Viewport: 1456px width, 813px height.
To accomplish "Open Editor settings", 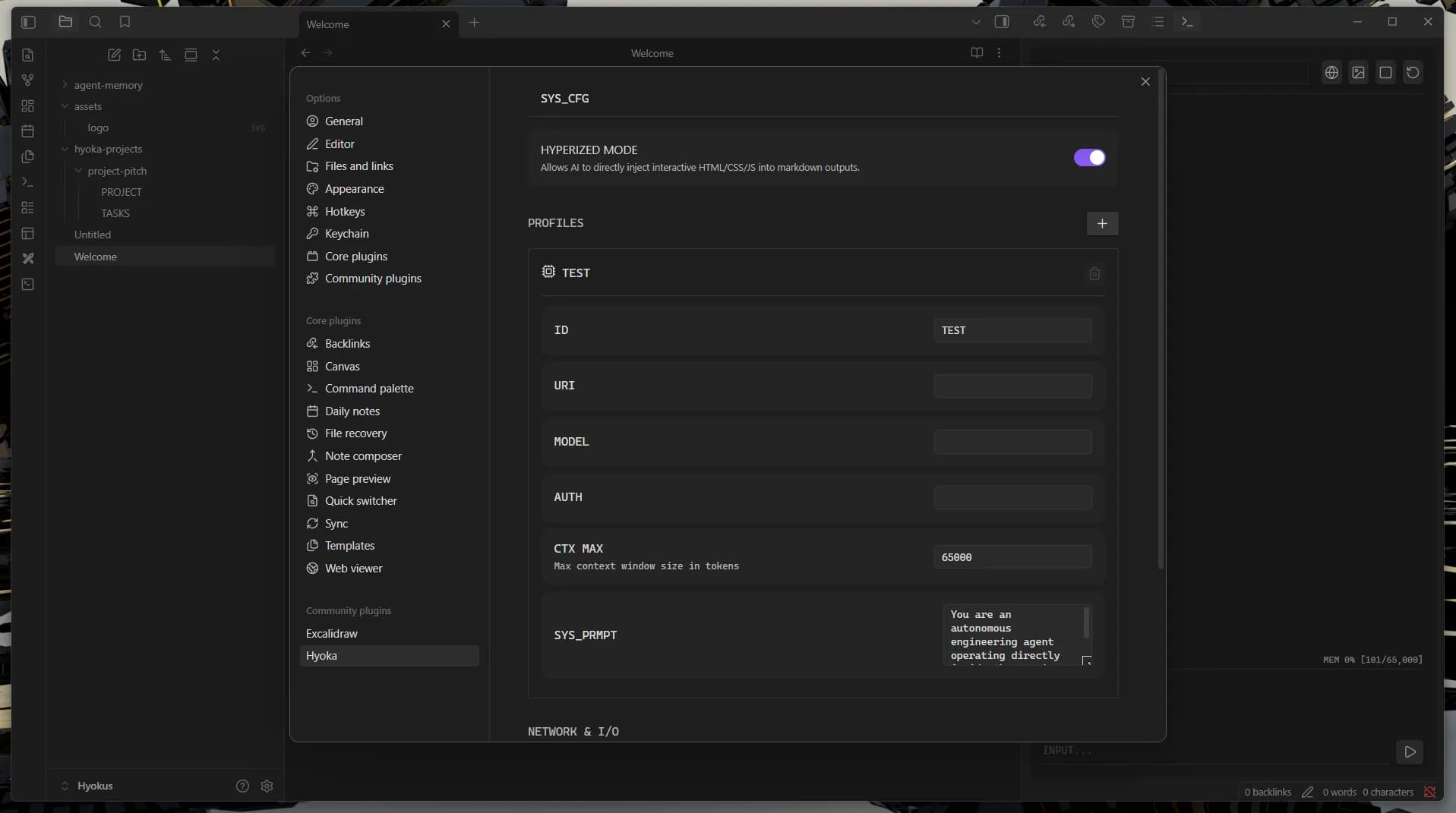I will tap(389, 144).
